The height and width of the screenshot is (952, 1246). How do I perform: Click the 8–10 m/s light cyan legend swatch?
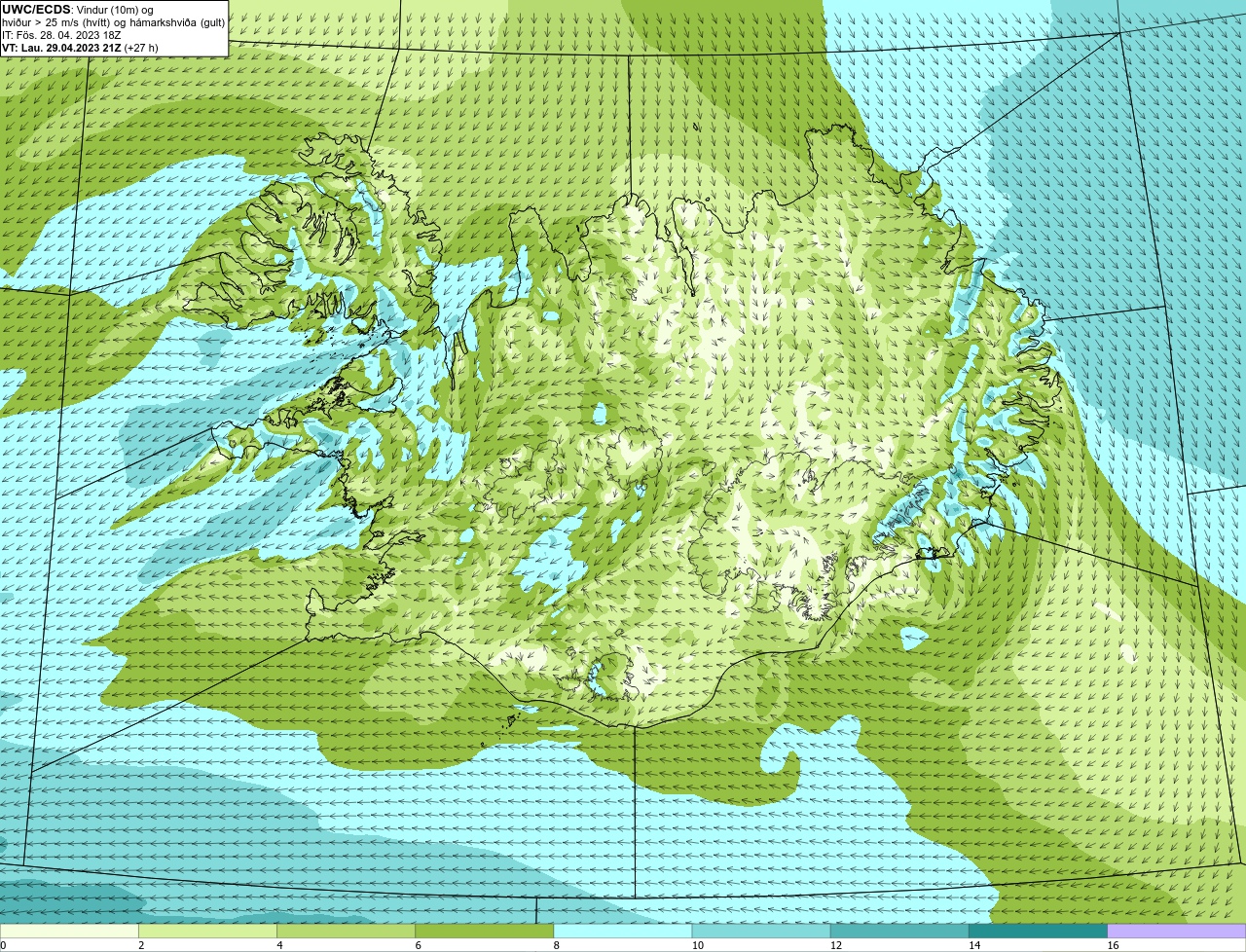coord(623,932)
